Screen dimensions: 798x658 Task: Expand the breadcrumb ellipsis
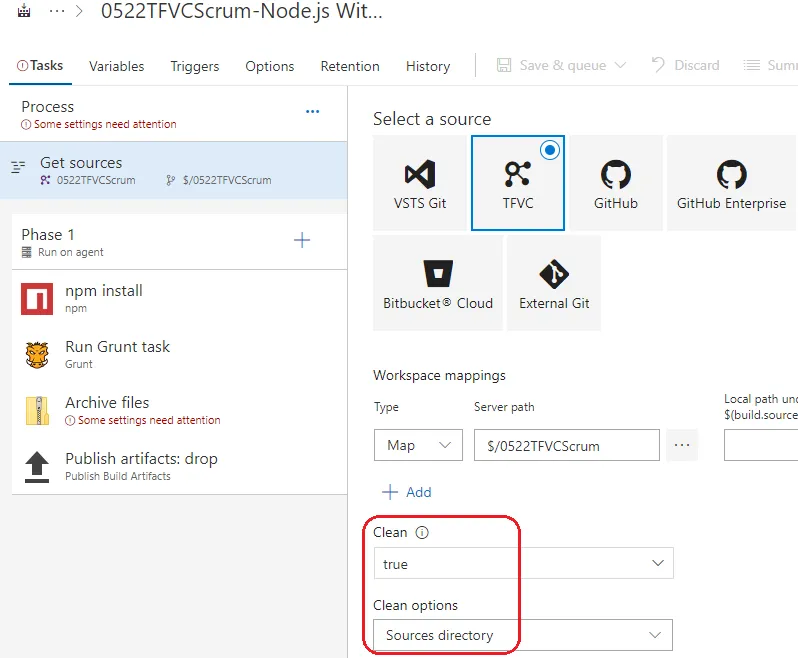(56, 11)
